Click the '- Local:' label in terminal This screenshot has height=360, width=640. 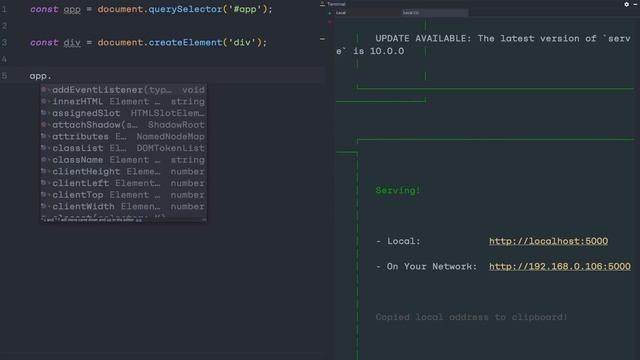[398, 241]
